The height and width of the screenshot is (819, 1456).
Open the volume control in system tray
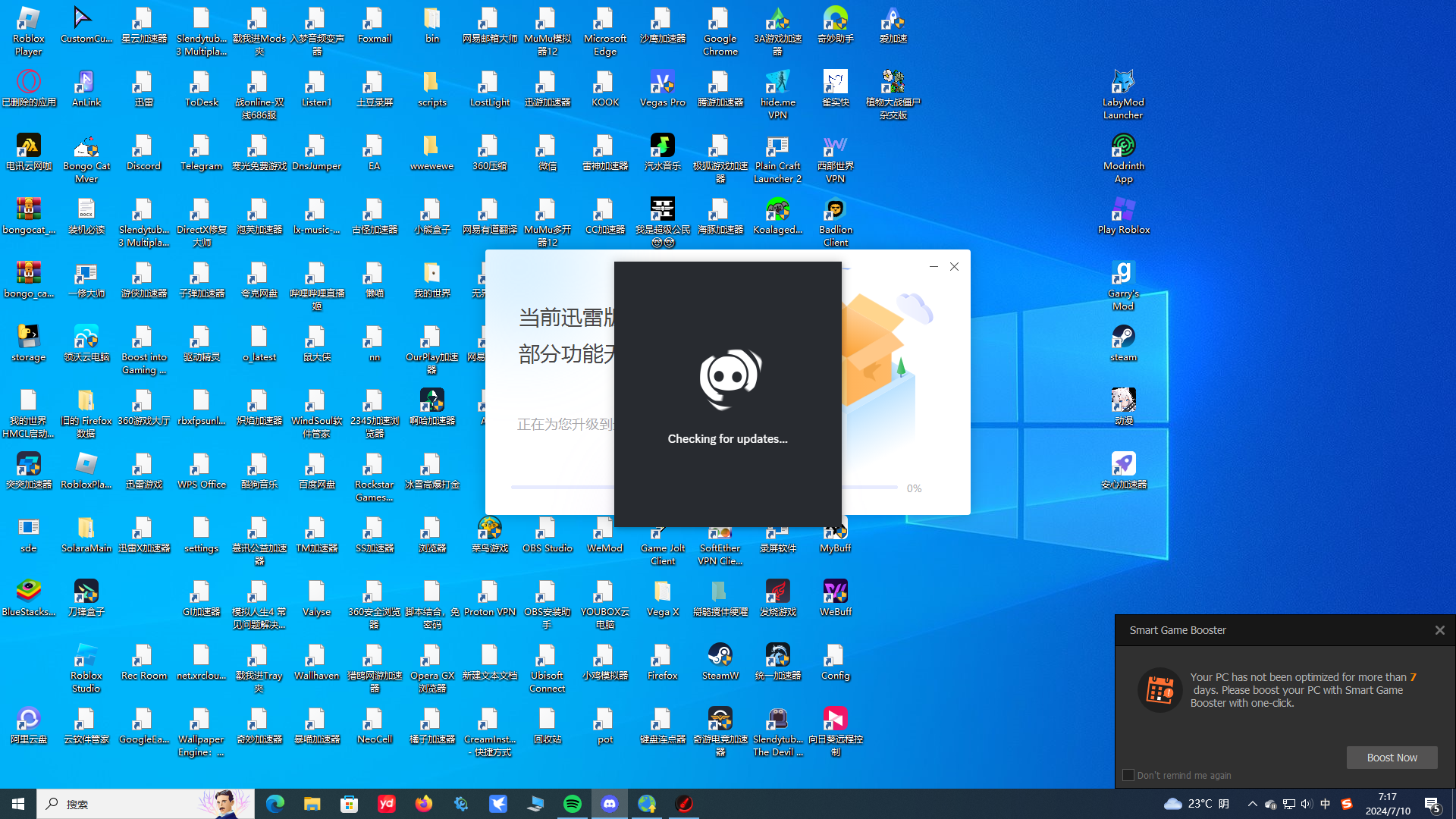[x=1306, y=804]
